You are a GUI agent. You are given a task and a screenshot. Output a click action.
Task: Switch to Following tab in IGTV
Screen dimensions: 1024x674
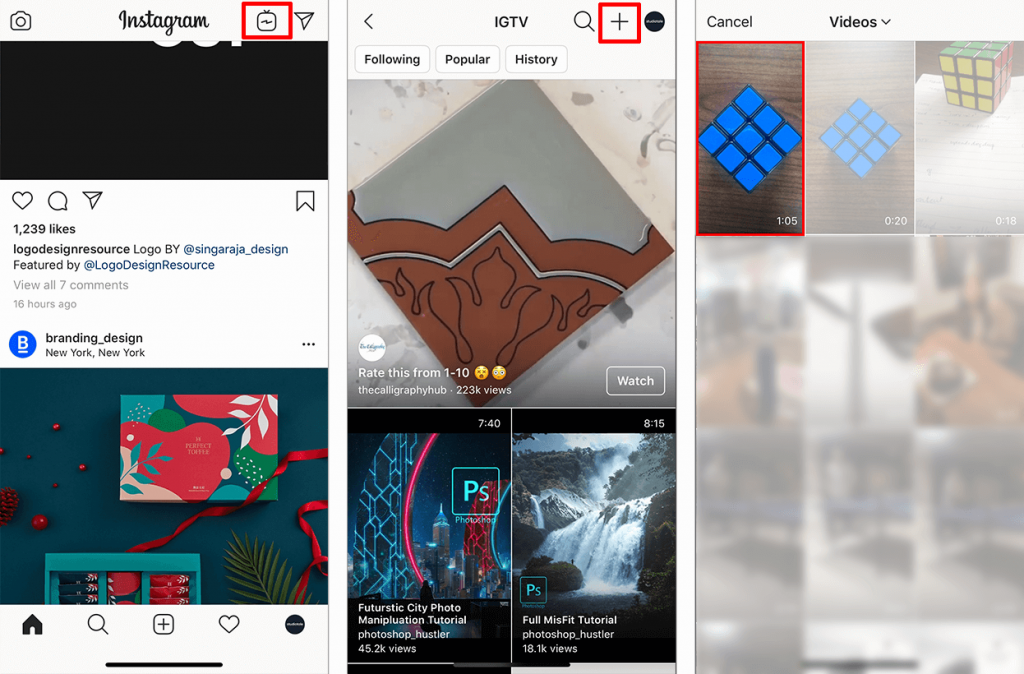point(392,59)
